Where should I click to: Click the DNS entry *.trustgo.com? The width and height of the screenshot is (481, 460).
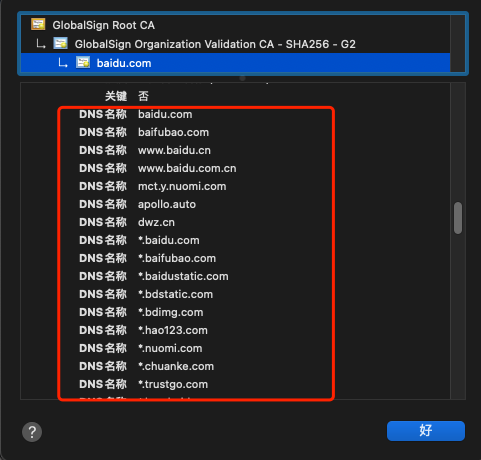tap(173, 384)
